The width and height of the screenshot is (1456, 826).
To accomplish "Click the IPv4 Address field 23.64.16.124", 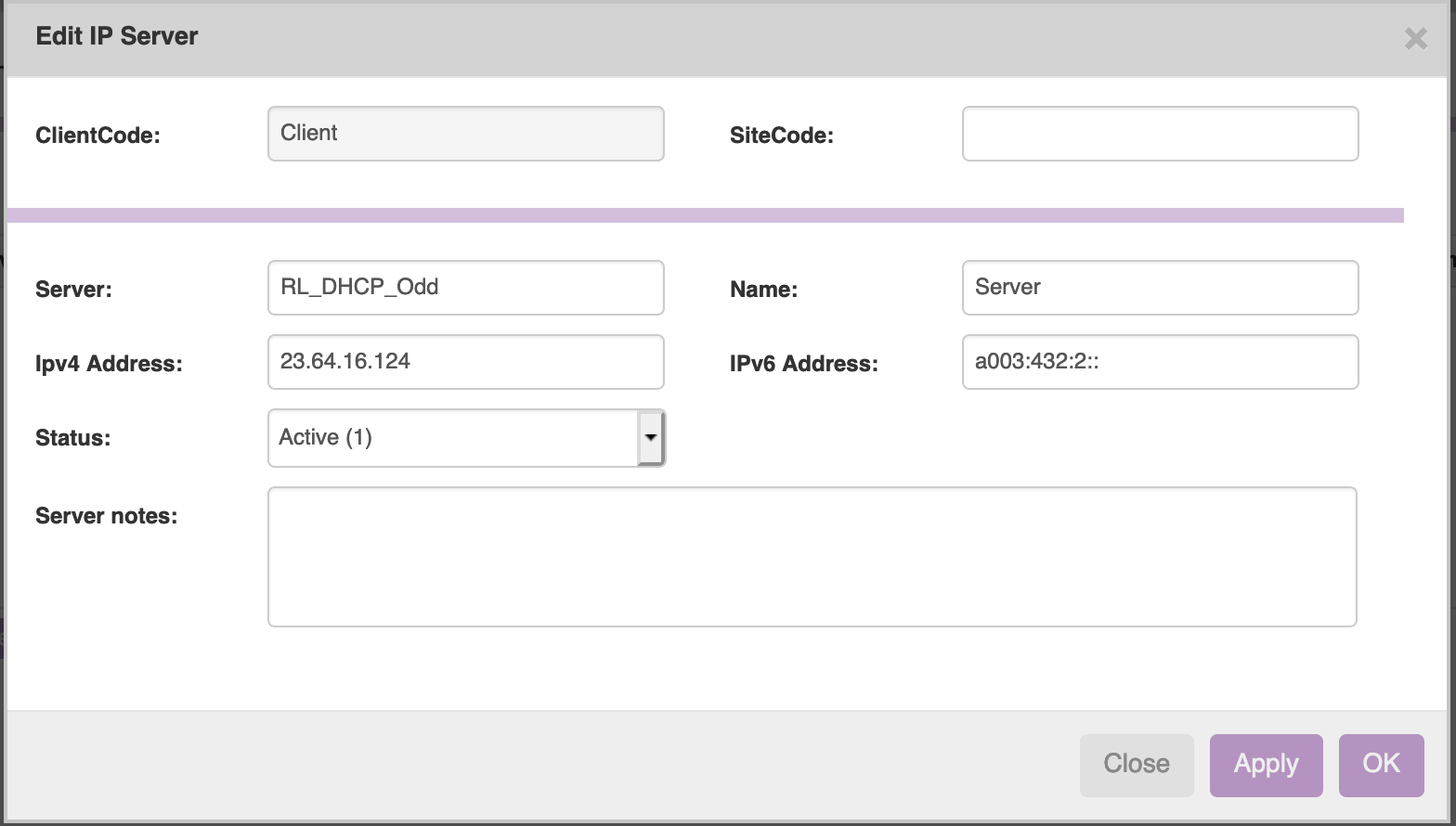I will (x=465, y=362).
